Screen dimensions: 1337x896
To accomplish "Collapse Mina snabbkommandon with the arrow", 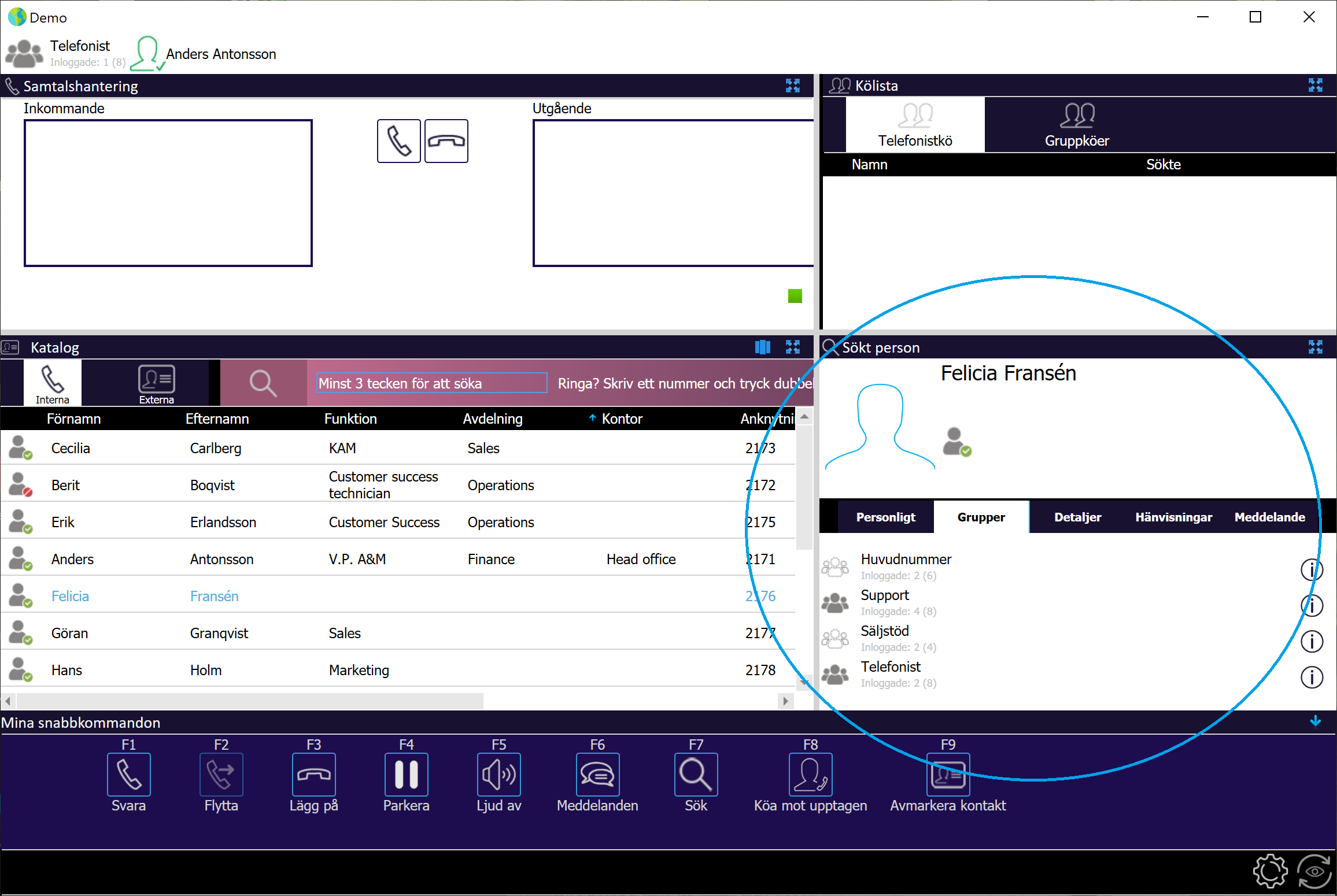I will 1315,721.
